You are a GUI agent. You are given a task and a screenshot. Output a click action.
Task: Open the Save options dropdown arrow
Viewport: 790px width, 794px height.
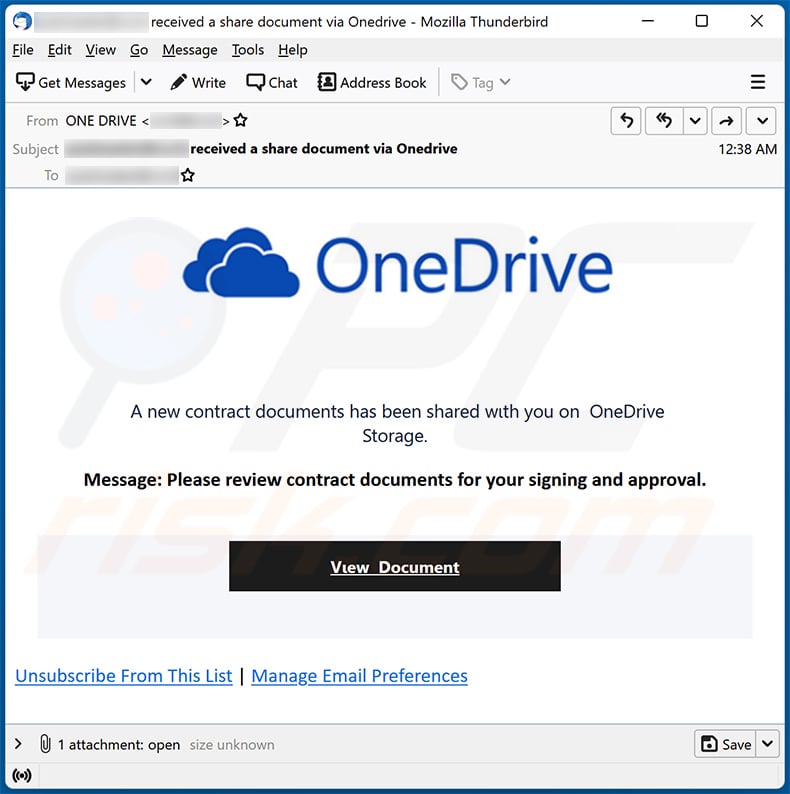pos(768,744)
